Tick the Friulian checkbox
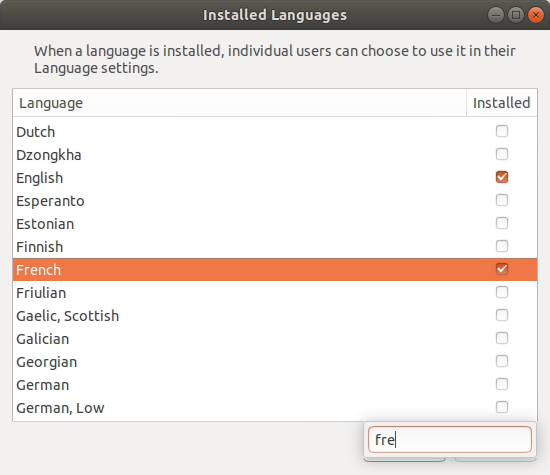Viewport: 550px width, 475px height. [502, 292]
